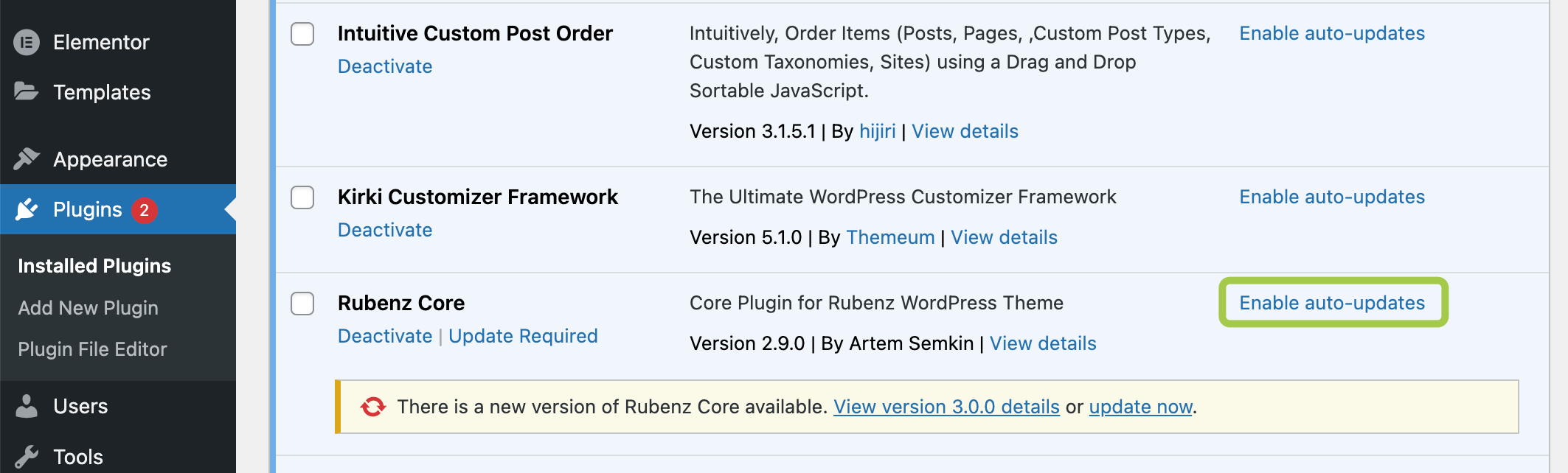
Task: Deactivate the Kirki Customizer Framework plugin
Action: (x=385, y=230)
